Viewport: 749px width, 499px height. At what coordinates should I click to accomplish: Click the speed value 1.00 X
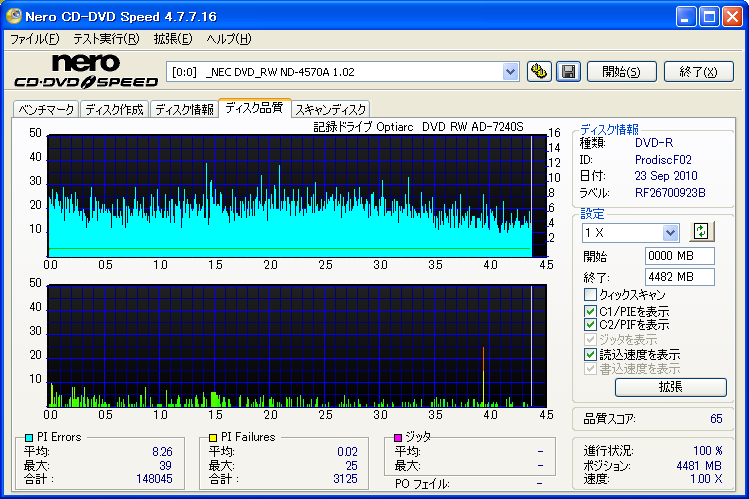coord(706,478)
